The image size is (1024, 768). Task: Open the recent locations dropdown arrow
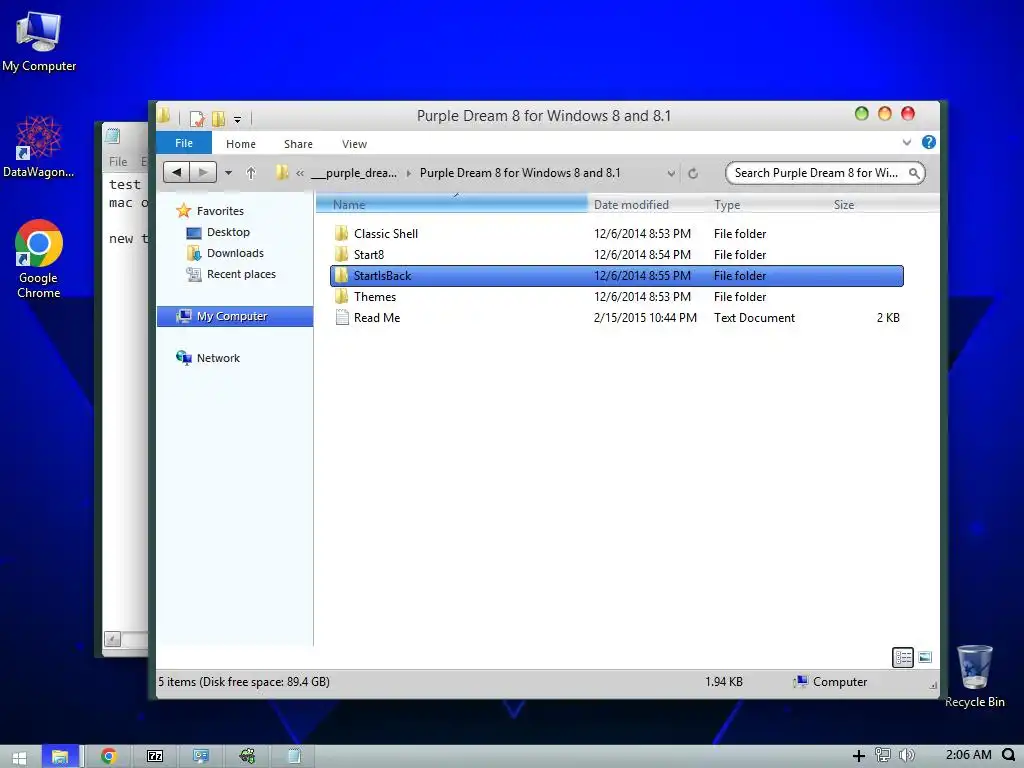229,173
